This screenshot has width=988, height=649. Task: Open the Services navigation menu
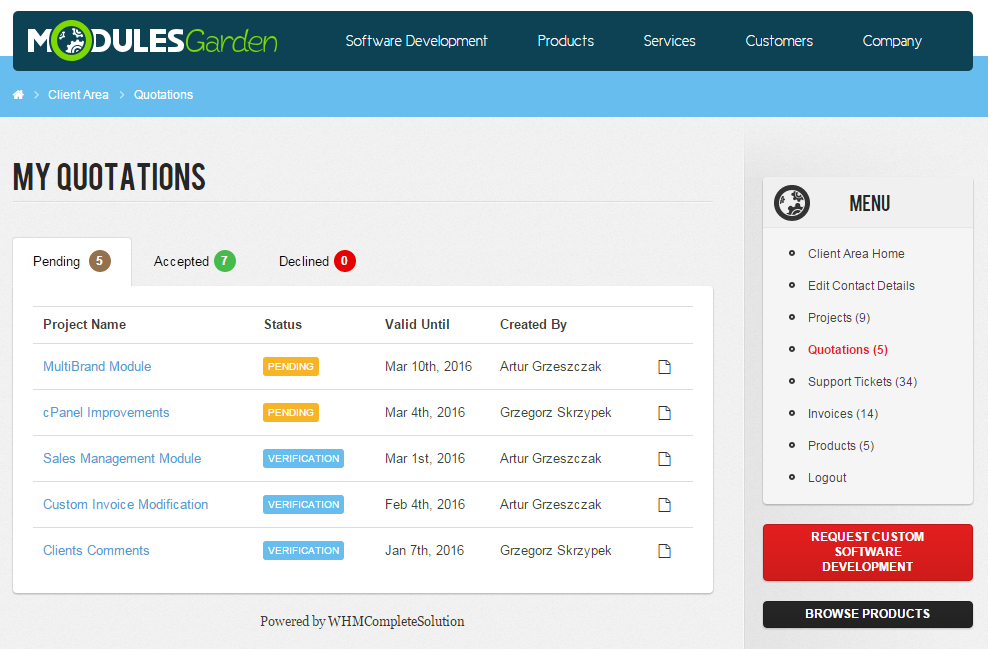[x=669, y=41]
